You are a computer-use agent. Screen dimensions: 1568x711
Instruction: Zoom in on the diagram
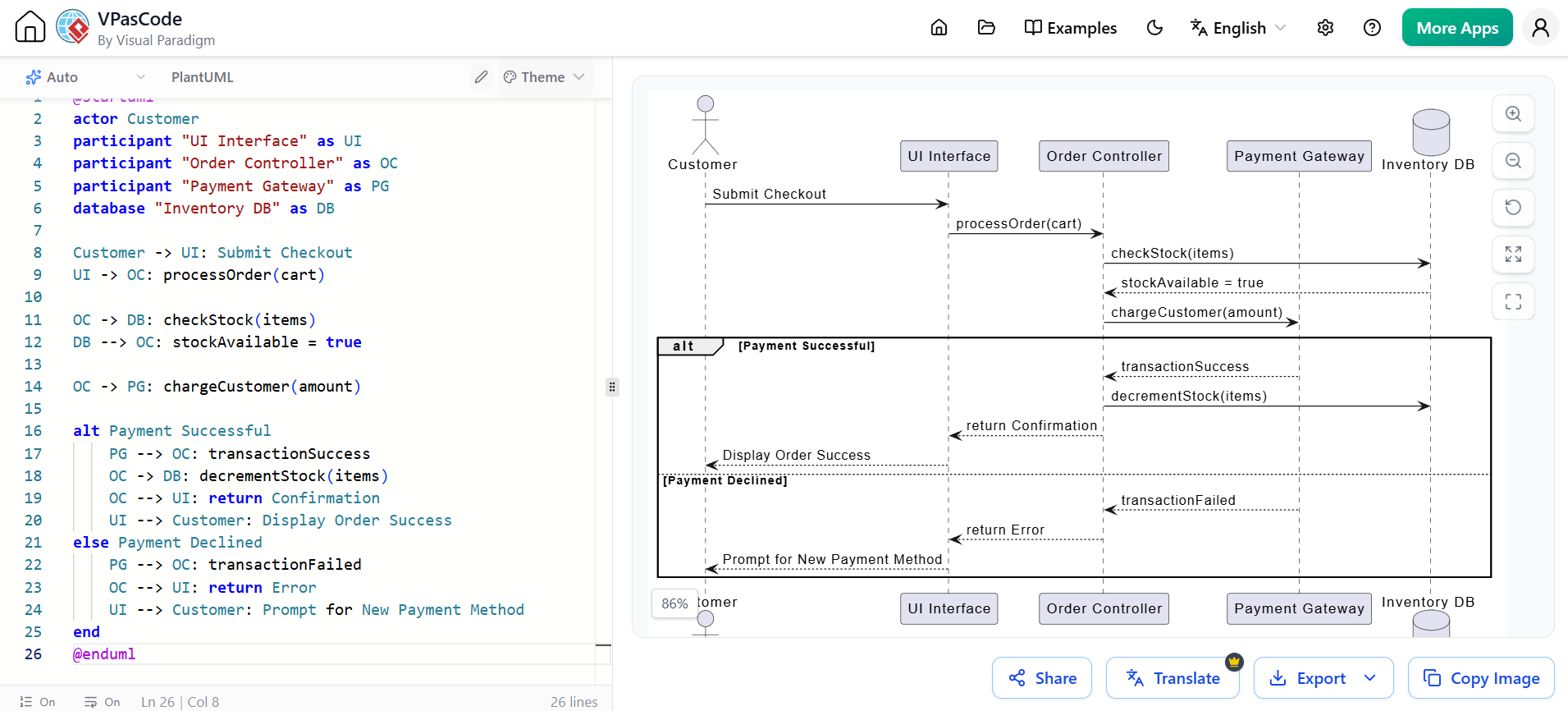[x=1513, y=114]
